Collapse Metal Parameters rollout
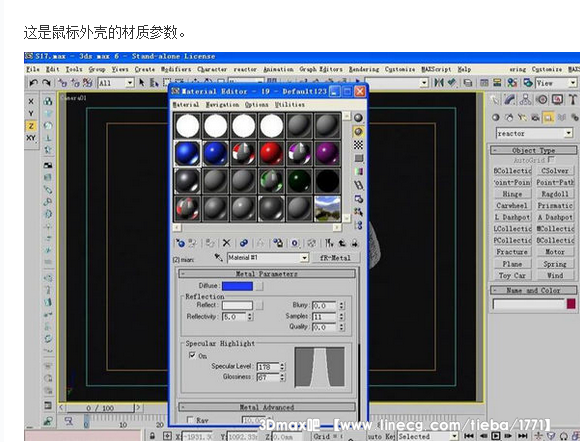 (267, 274)
